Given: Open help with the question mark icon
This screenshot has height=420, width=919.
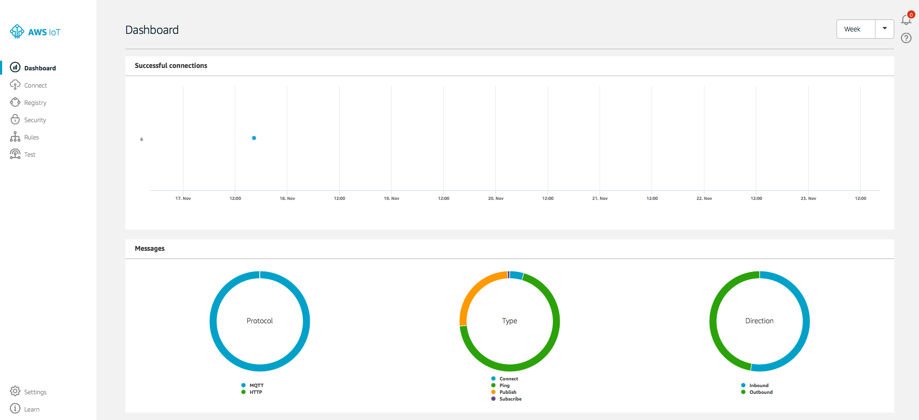Looking at the screenshot, I should tap(906, 38).
